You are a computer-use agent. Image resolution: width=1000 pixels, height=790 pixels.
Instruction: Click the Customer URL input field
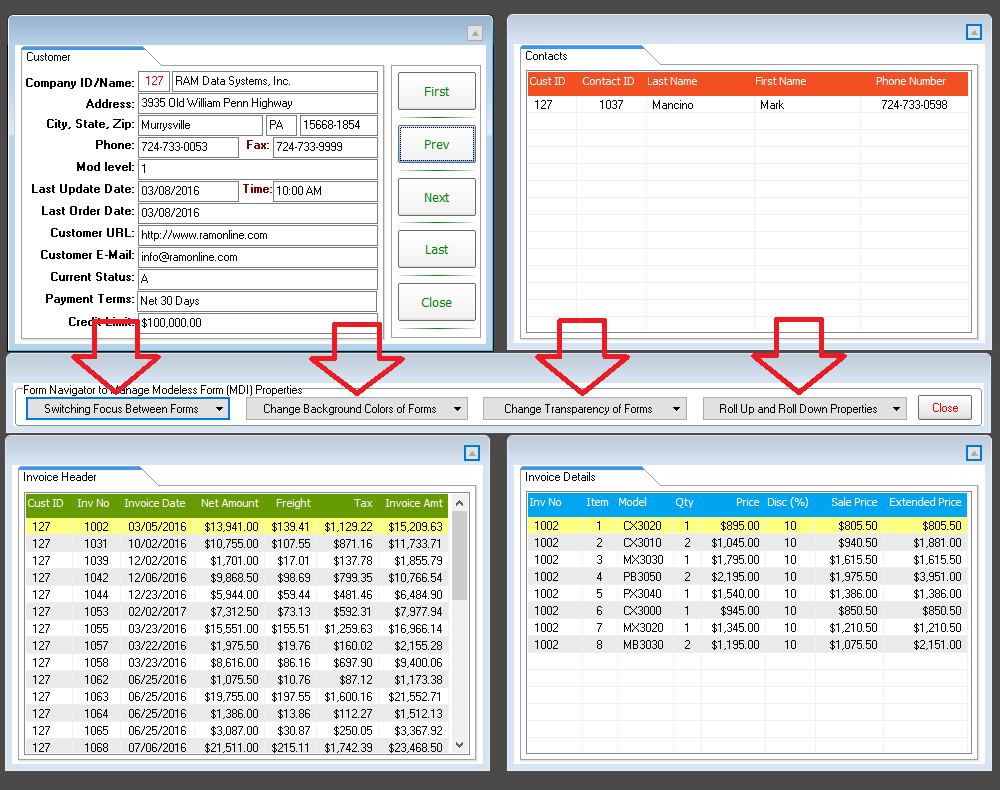pos(258,236)
